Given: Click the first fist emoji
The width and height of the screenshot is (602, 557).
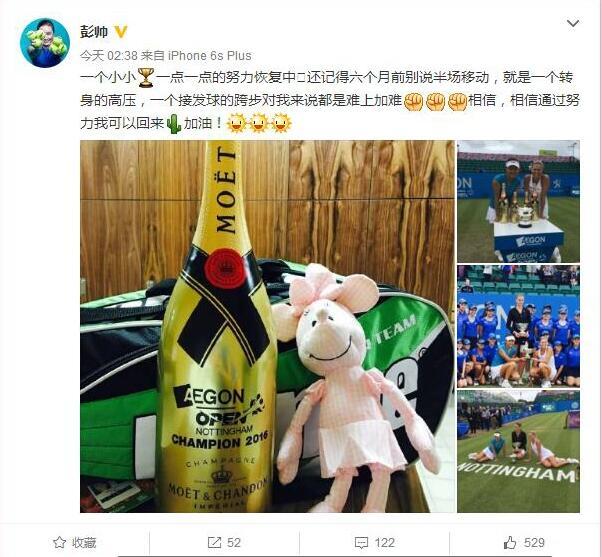Looking at the screenshot, I should tap(413, 101).
